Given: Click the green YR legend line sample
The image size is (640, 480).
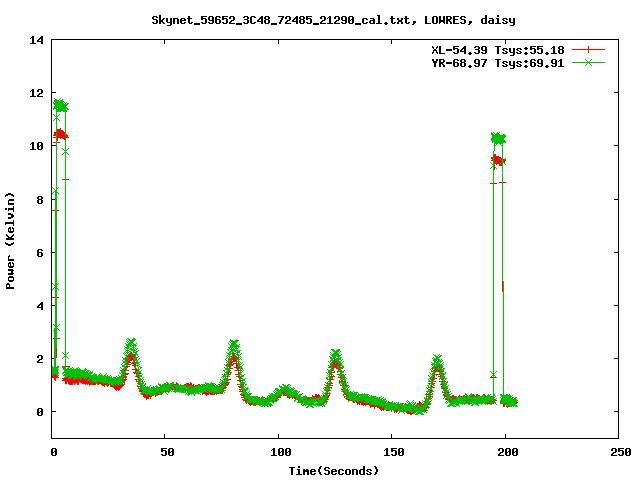Looking at the screenshot, I should [588, 62].
